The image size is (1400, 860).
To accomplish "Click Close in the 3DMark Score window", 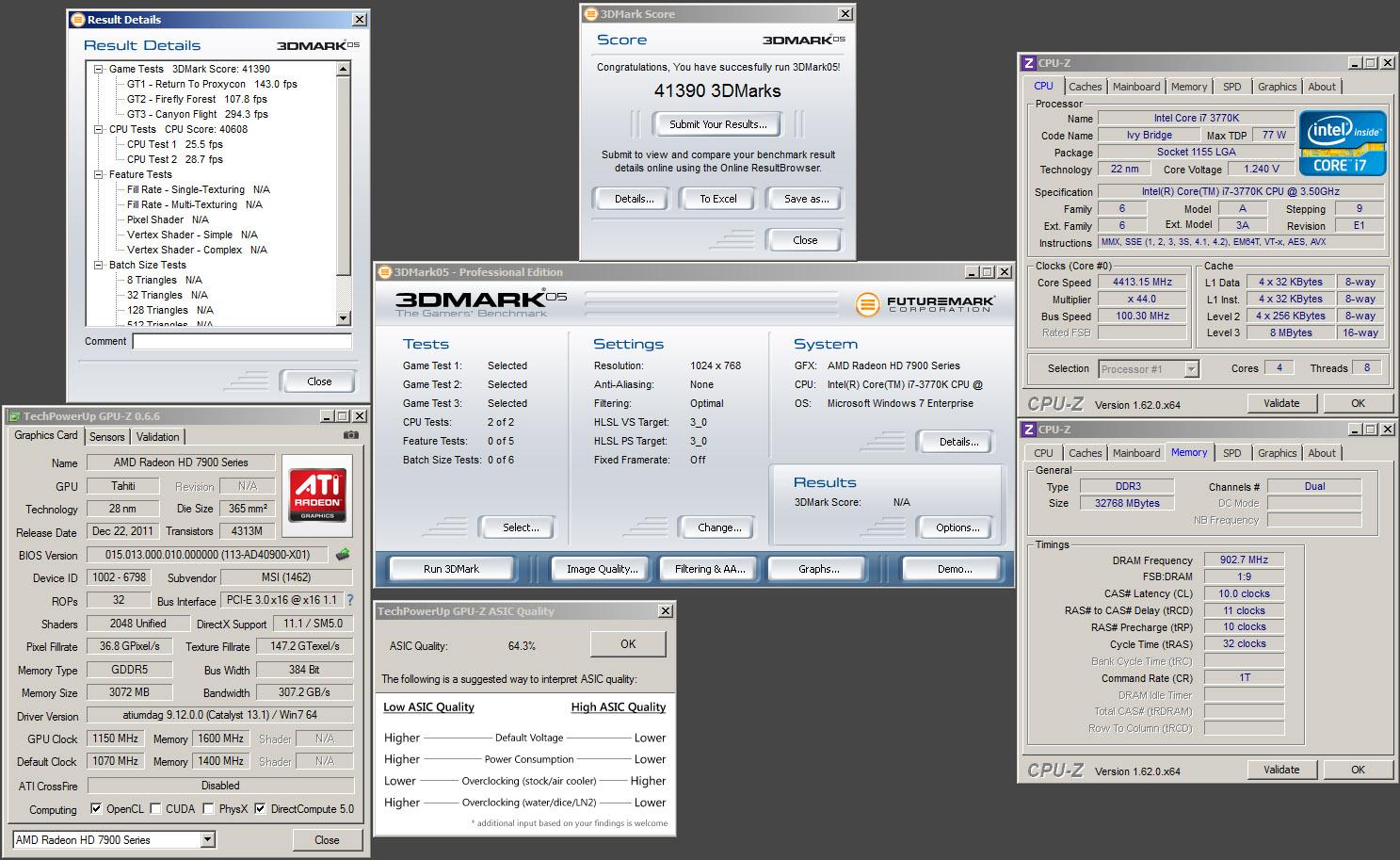I will click(805, 240).
